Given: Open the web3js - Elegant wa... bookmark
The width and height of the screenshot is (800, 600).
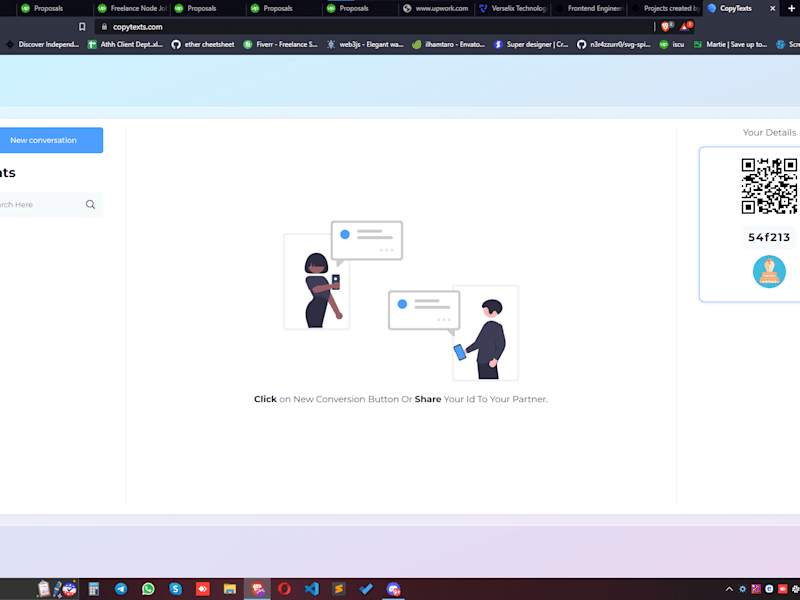Looking at the screenshot, I should [365, 44].
